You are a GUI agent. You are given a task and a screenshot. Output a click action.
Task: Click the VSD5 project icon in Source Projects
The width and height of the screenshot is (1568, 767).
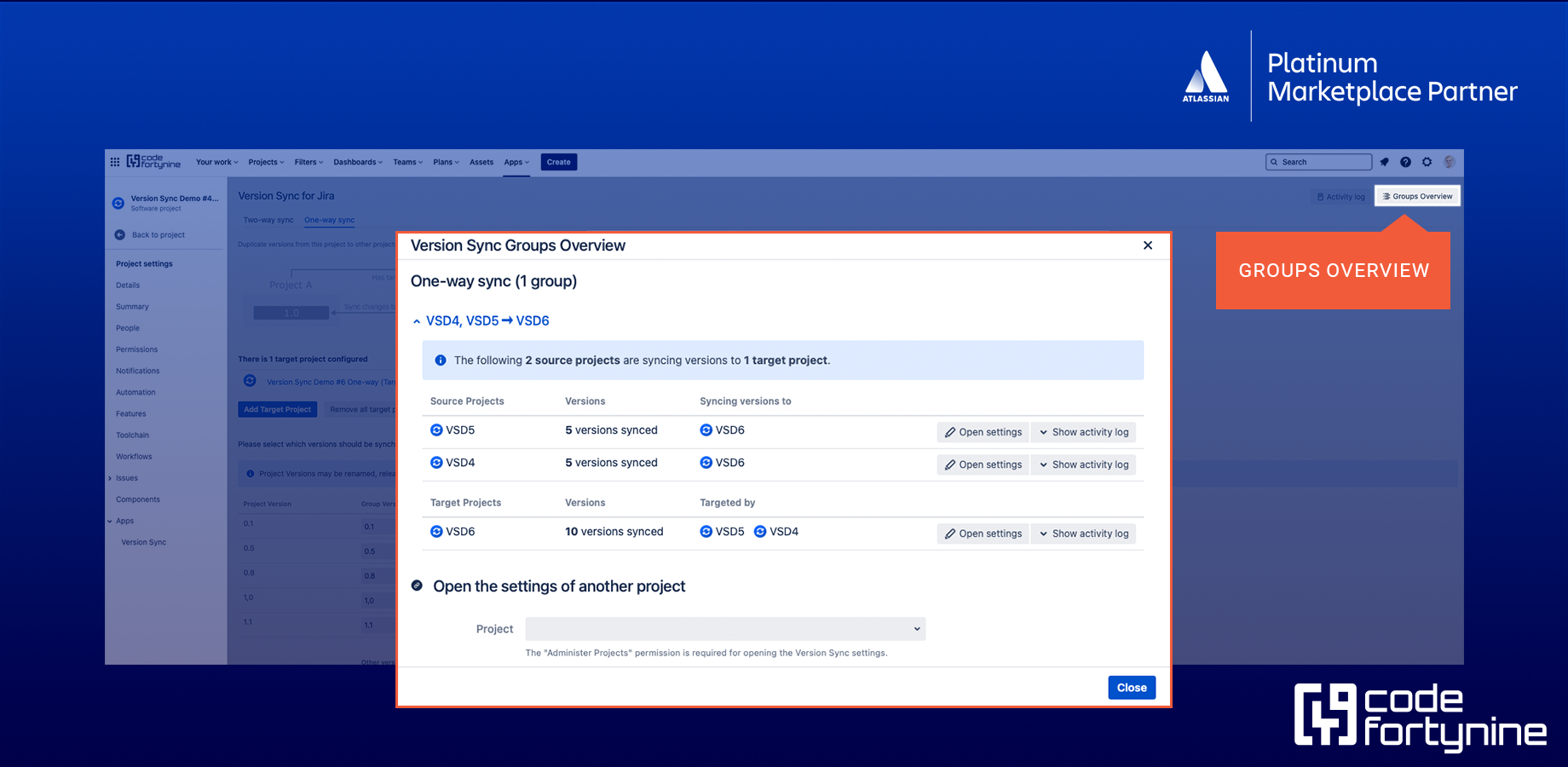pos(436,430)
